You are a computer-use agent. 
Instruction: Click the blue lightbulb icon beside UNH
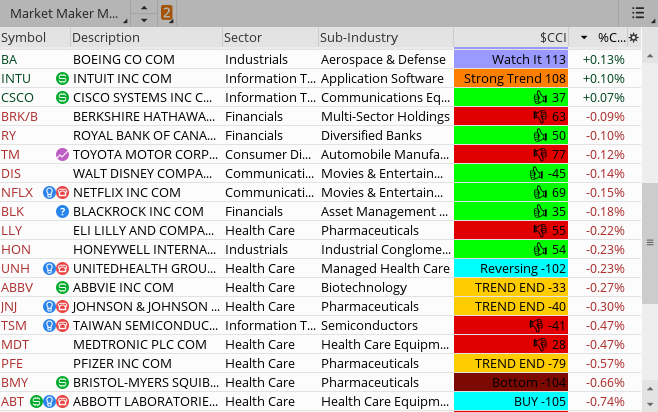pos(49,268)
